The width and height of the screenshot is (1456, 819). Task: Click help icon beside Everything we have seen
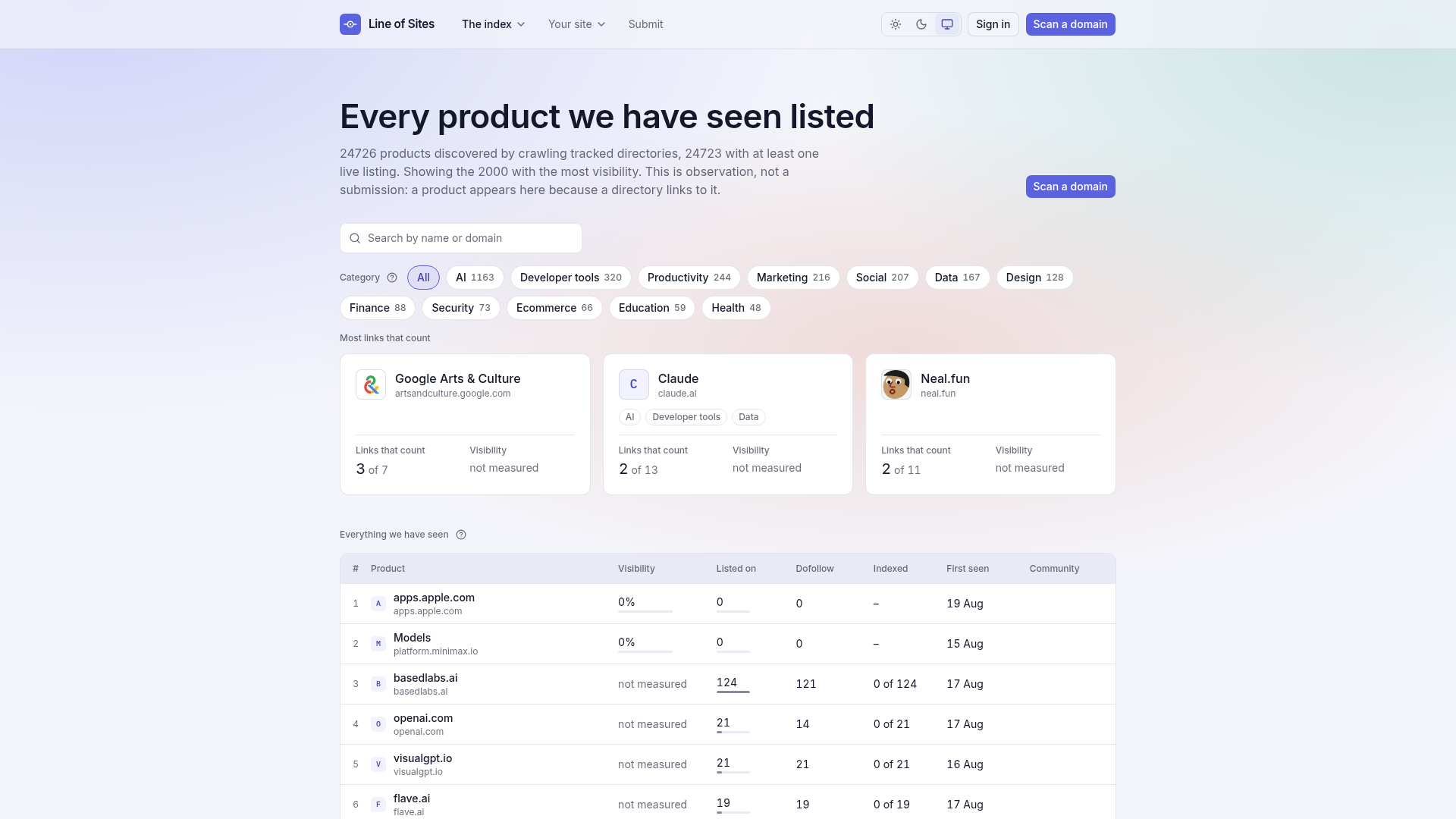[x=461, y=535]
